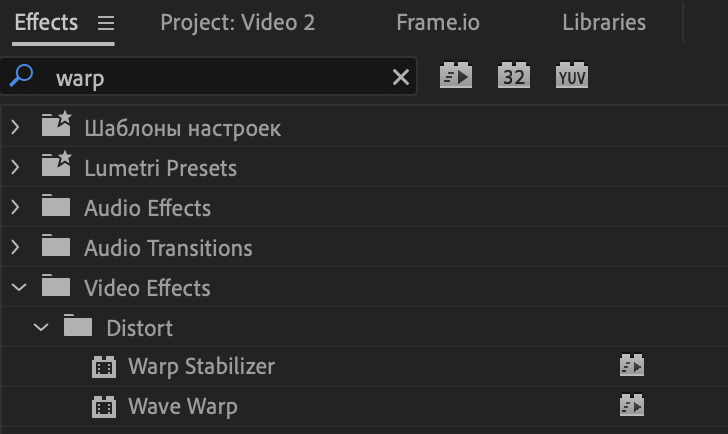Open the Frame.io tab
This screenshot has height=434, width=728.
[x=438, y=22]
